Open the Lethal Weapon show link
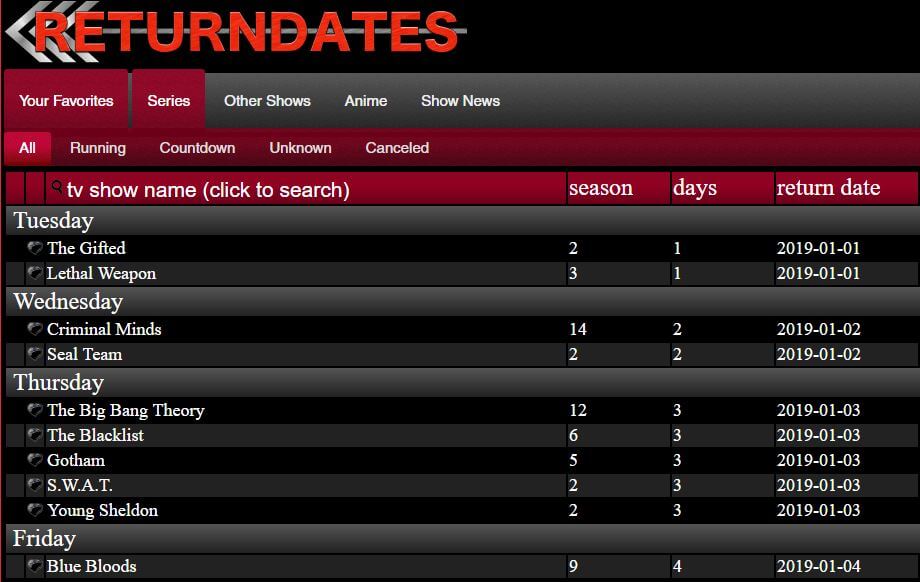This screenshot has width=920, height=582. coord(102,273)
